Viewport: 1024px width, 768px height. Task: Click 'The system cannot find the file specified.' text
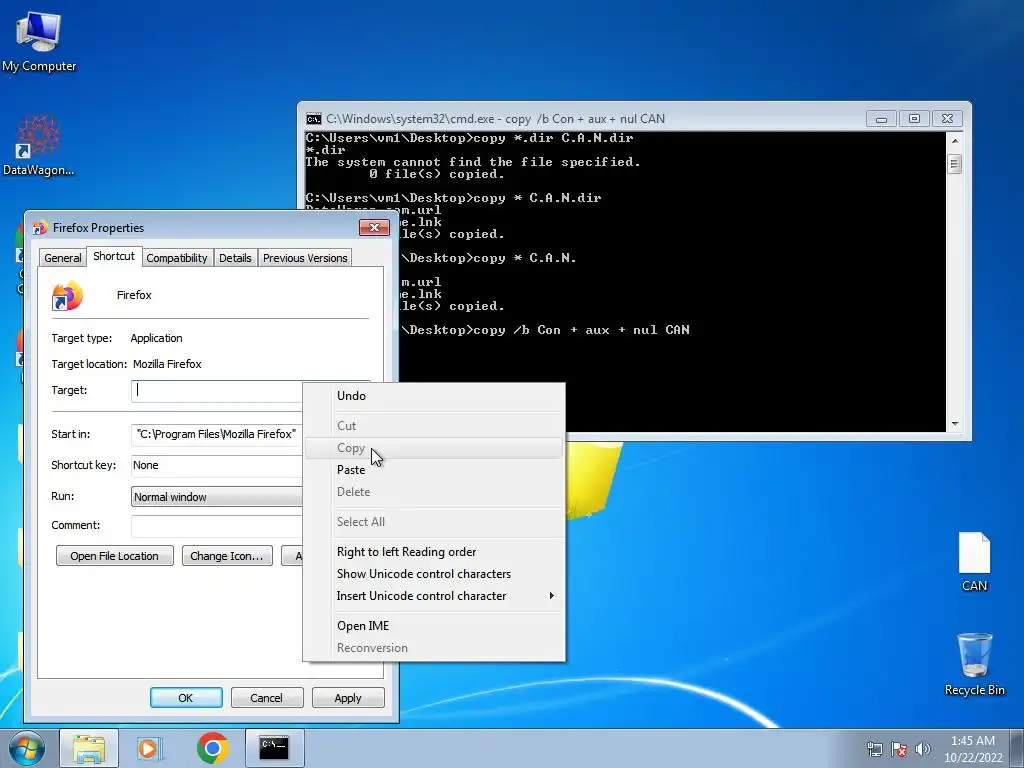coord(473,162)
